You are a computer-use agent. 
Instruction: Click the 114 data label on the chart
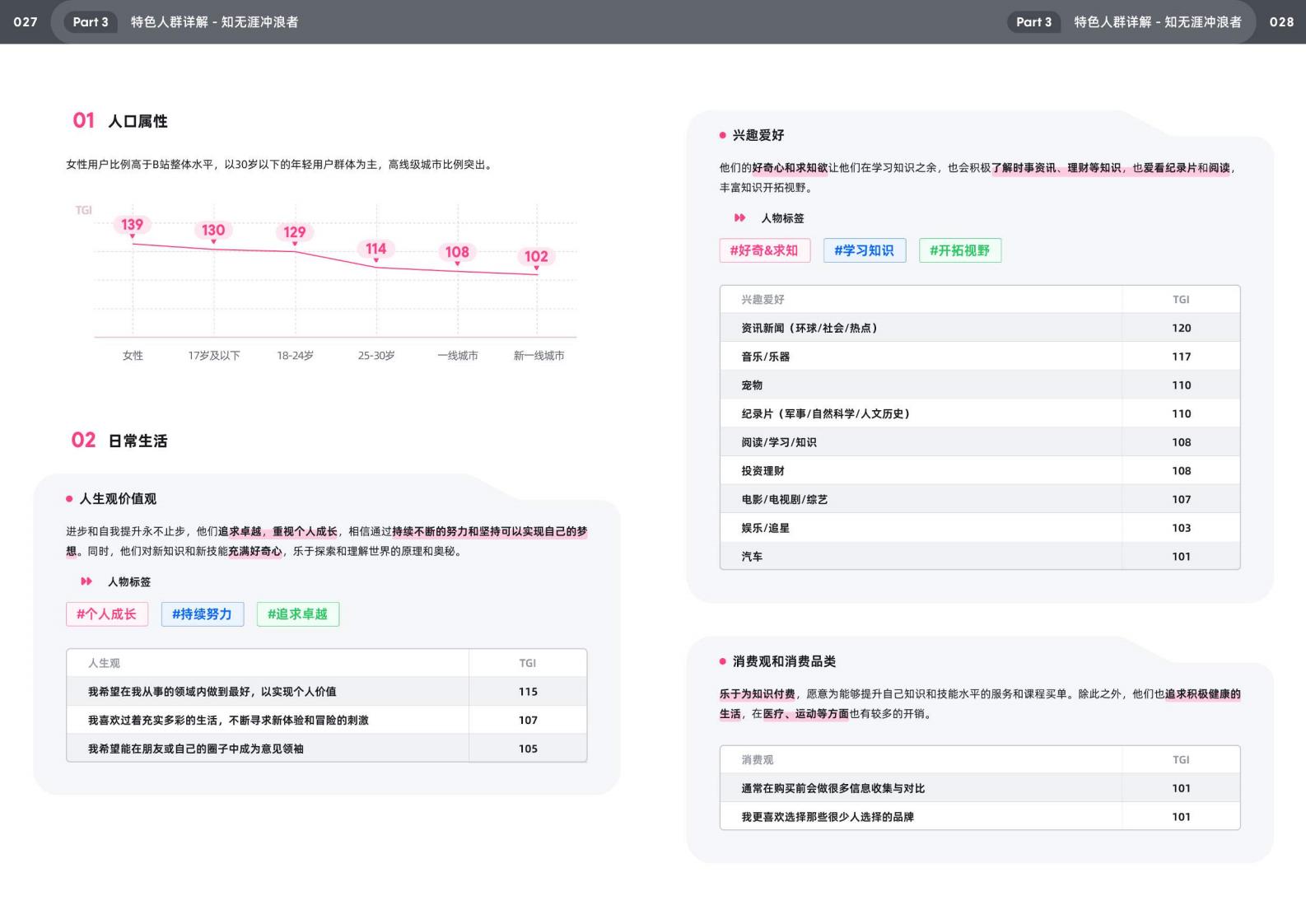(376, 249)
